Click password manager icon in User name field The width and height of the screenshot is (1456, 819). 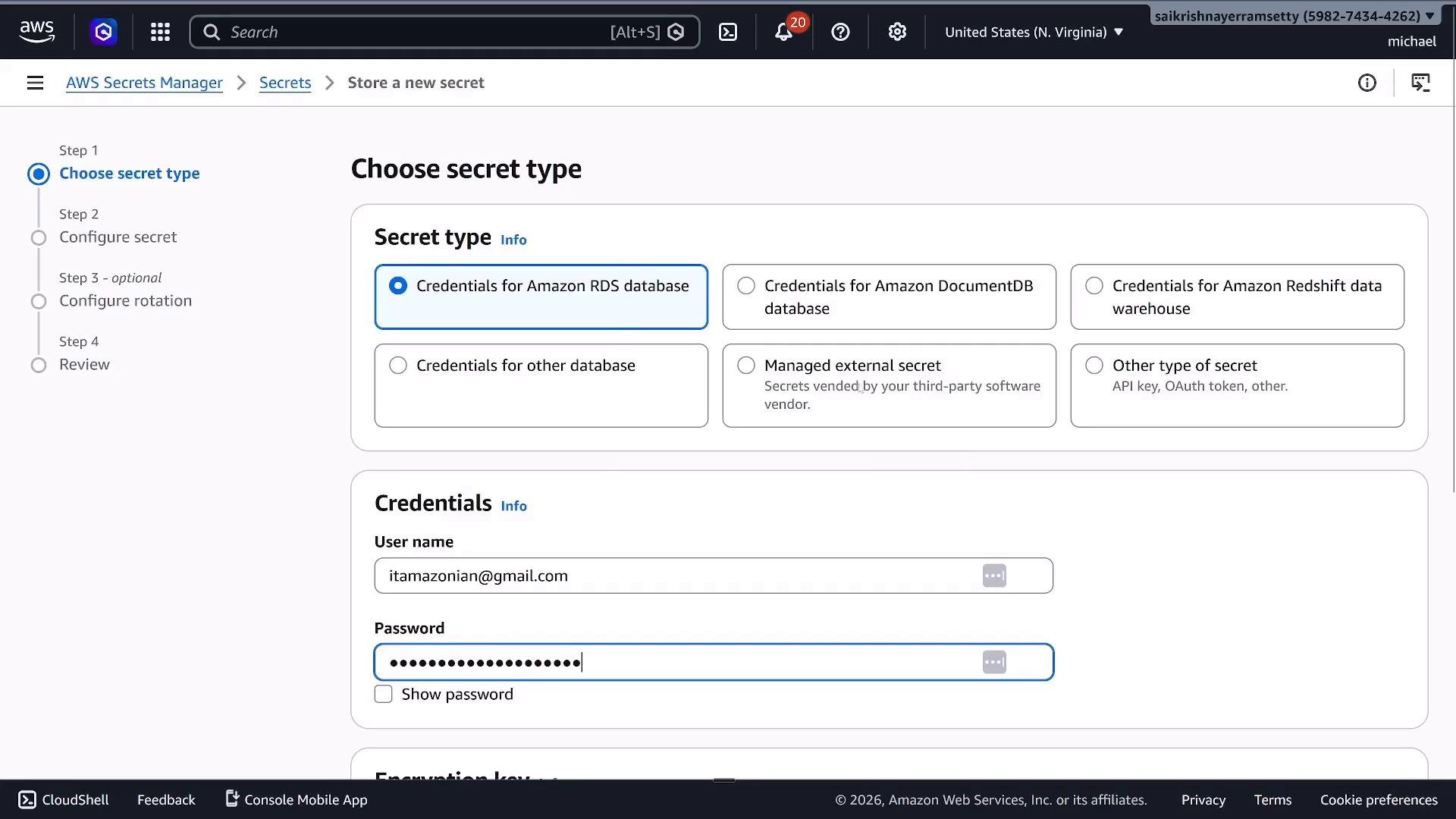click(994, 576)
